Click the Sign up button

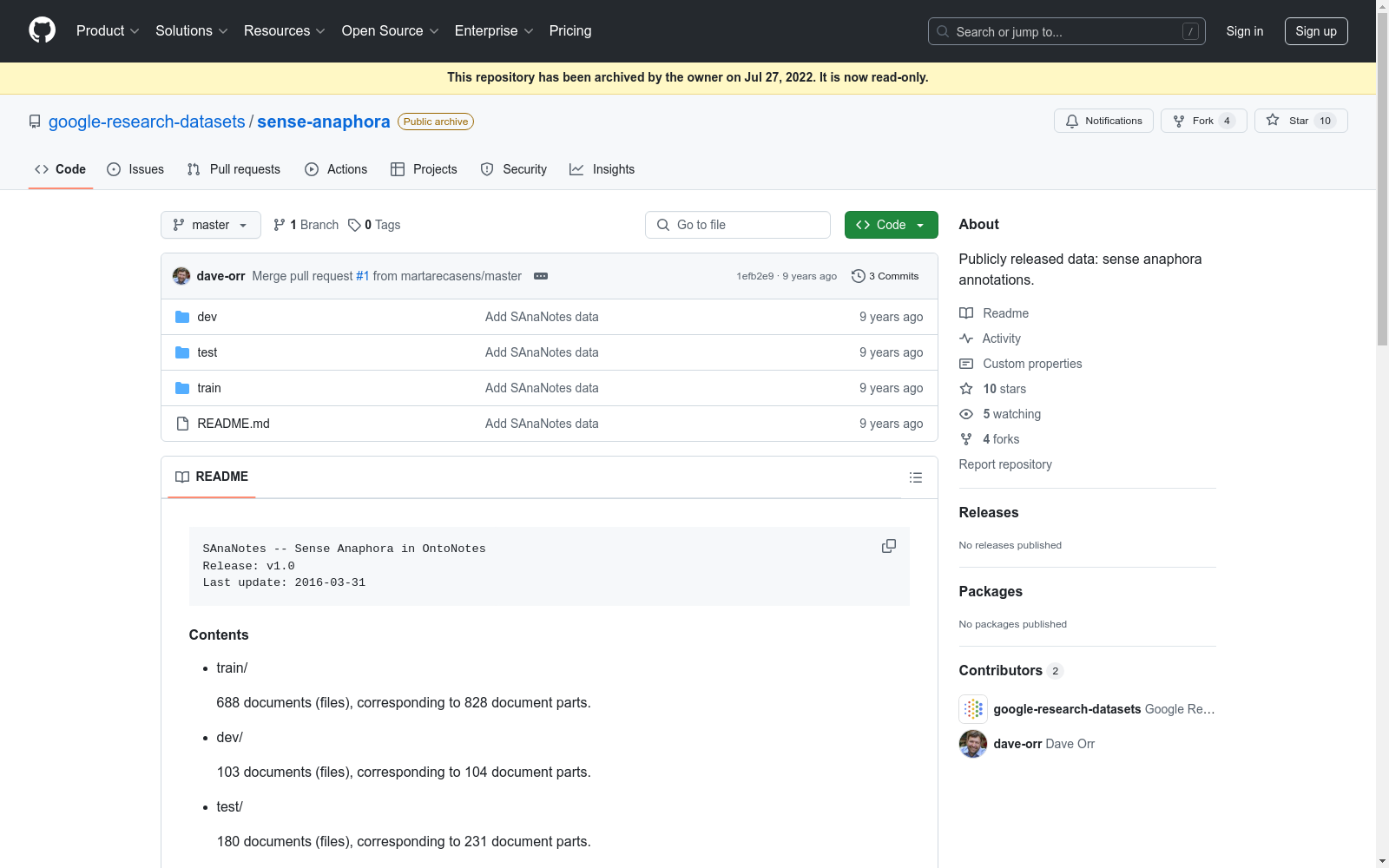[1316, 31]
